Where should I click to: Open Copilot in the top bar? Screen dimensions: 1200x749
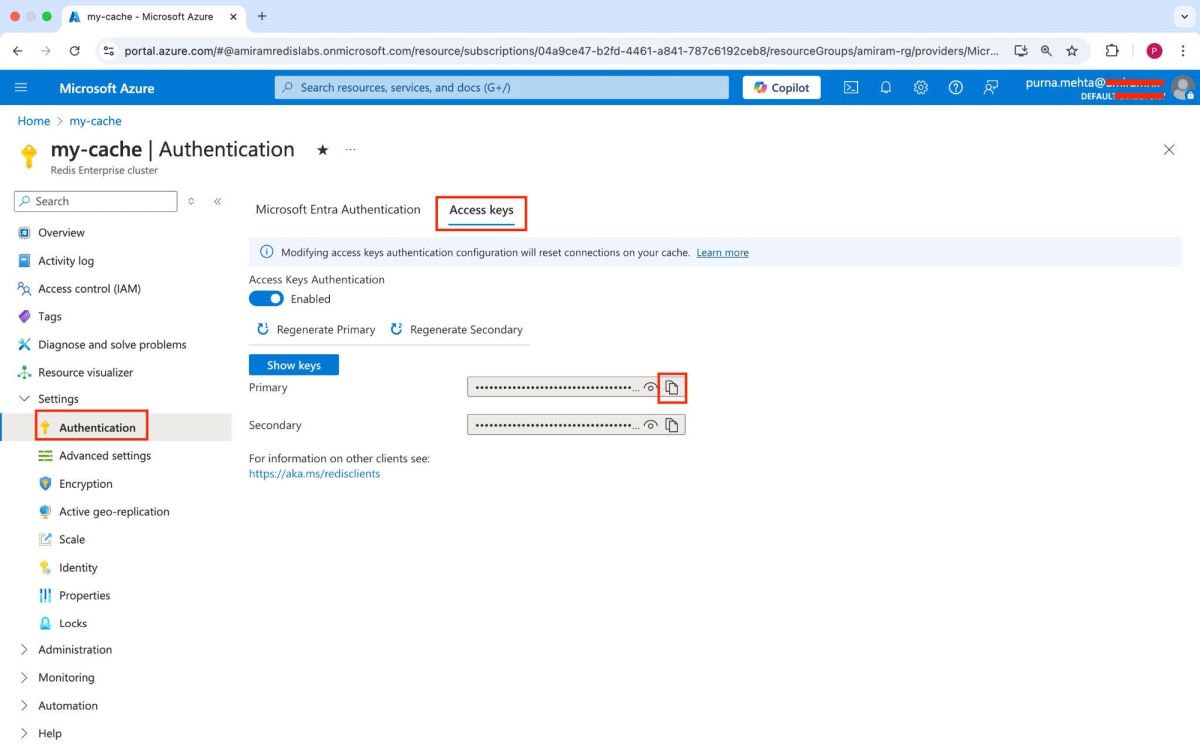click(x=781, y=87)
